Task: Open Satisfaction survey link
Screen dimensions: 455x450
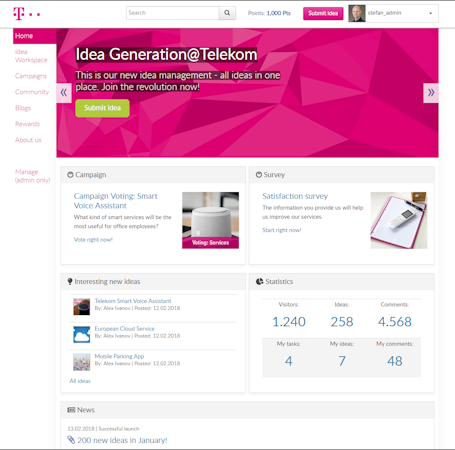Action: click(x=295, y=196)
